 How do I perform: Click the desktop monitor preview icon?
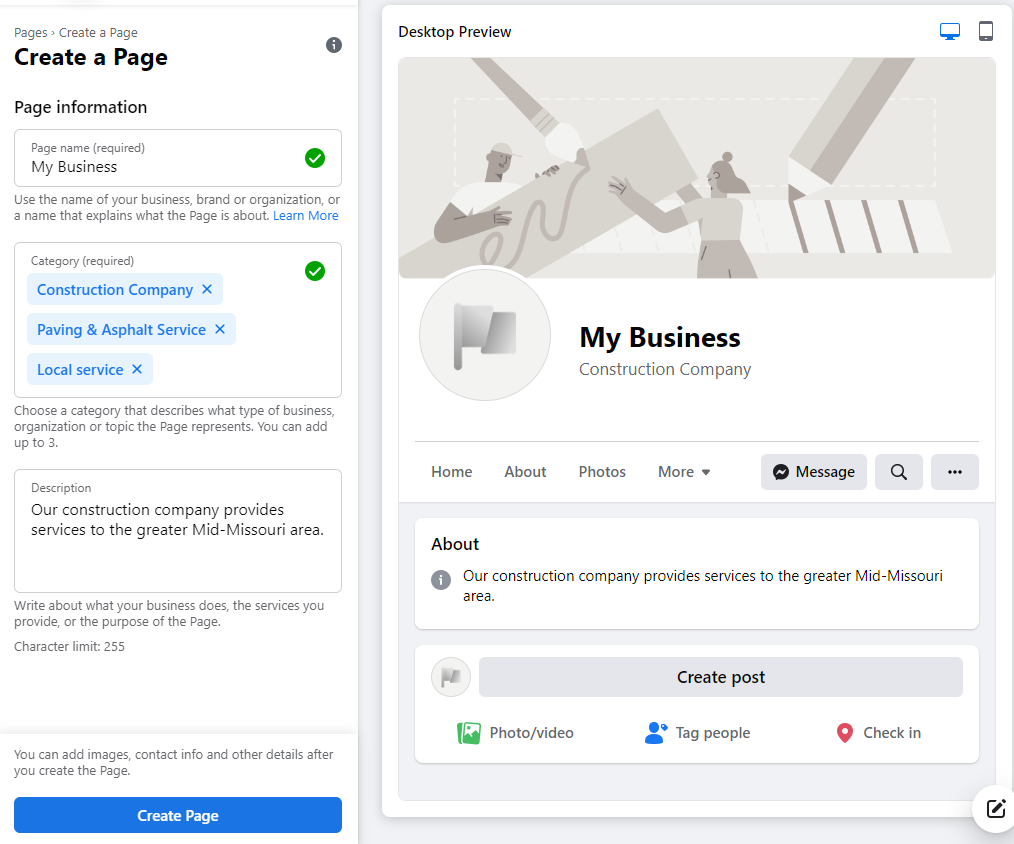(948, 31)
